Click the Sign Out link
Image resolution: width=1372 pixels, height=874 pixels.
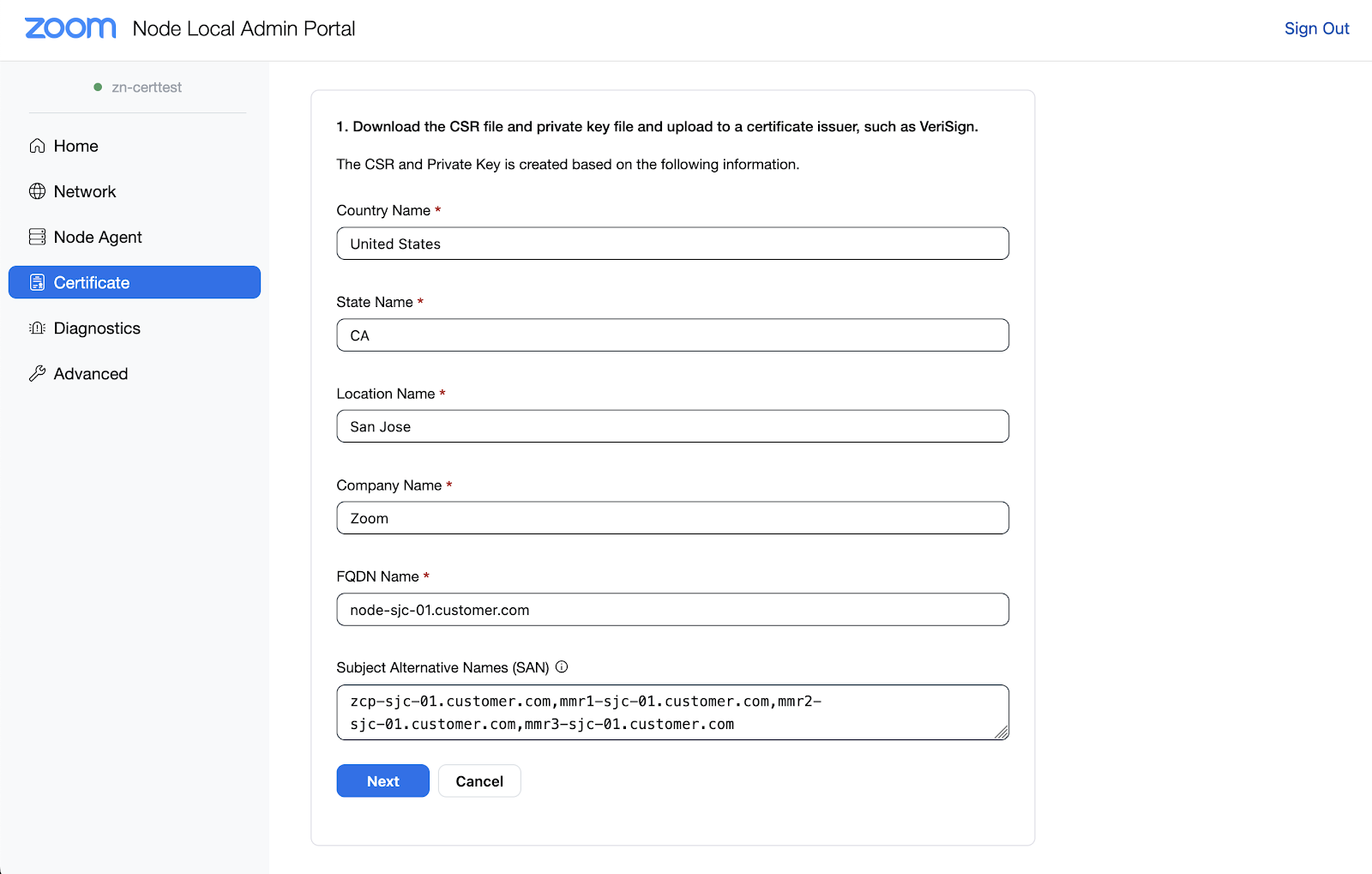(1316, 28)
